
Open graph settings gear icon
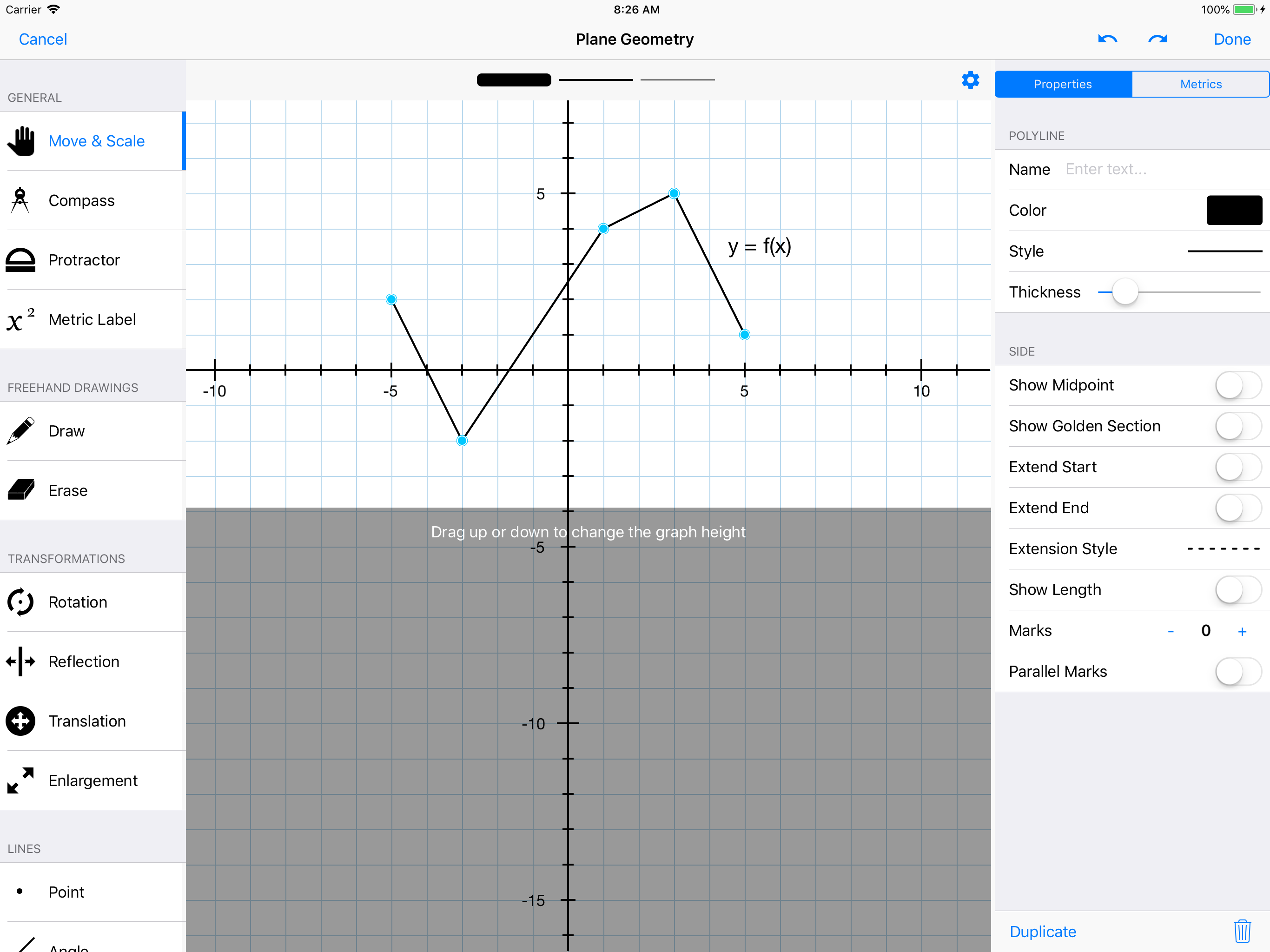coord(970,80)
